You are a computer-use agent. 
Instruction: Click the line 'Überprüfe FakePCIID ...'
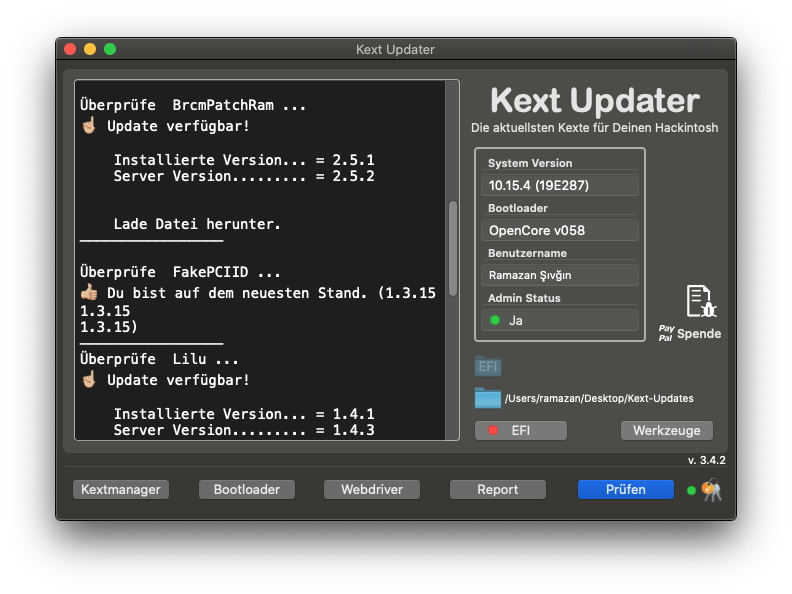coord(180,272)
